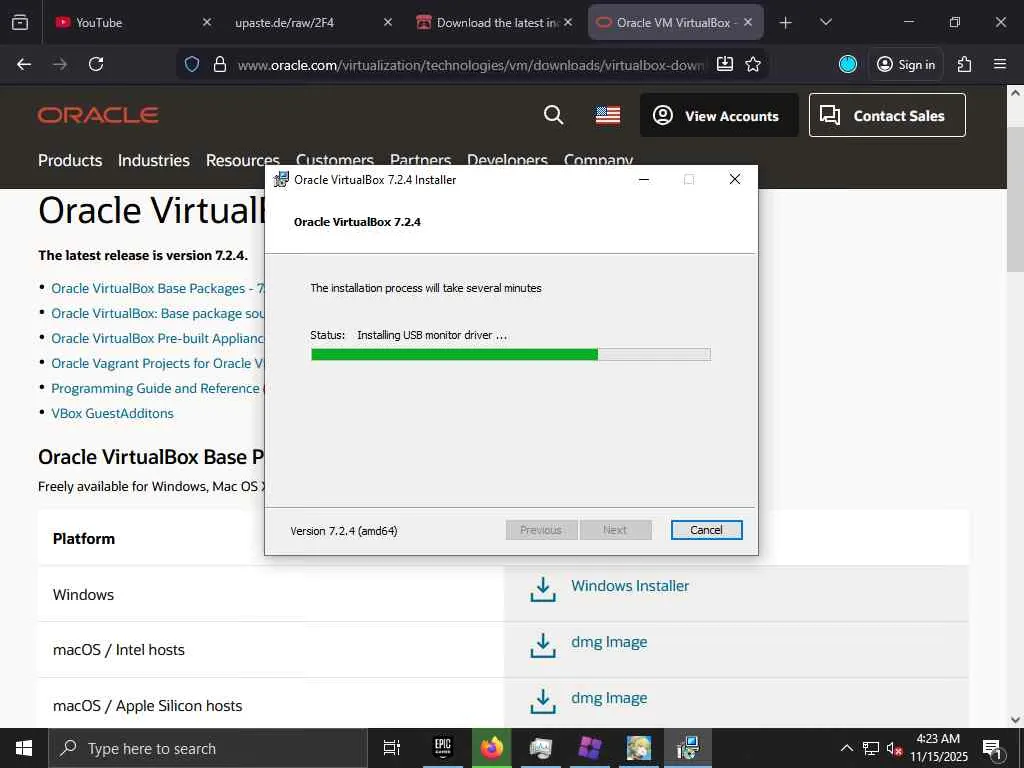1024x768 pixels.
Task: Change country via US flag icon
Action: point(607,116)
